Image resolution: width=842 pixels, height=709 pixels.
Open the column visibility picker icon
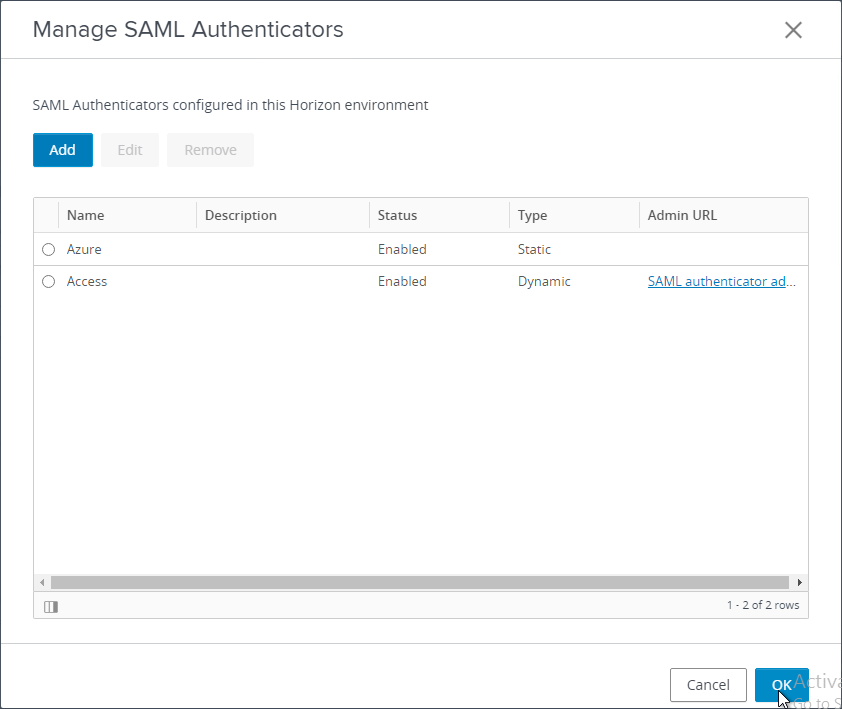tap(51, 606)
